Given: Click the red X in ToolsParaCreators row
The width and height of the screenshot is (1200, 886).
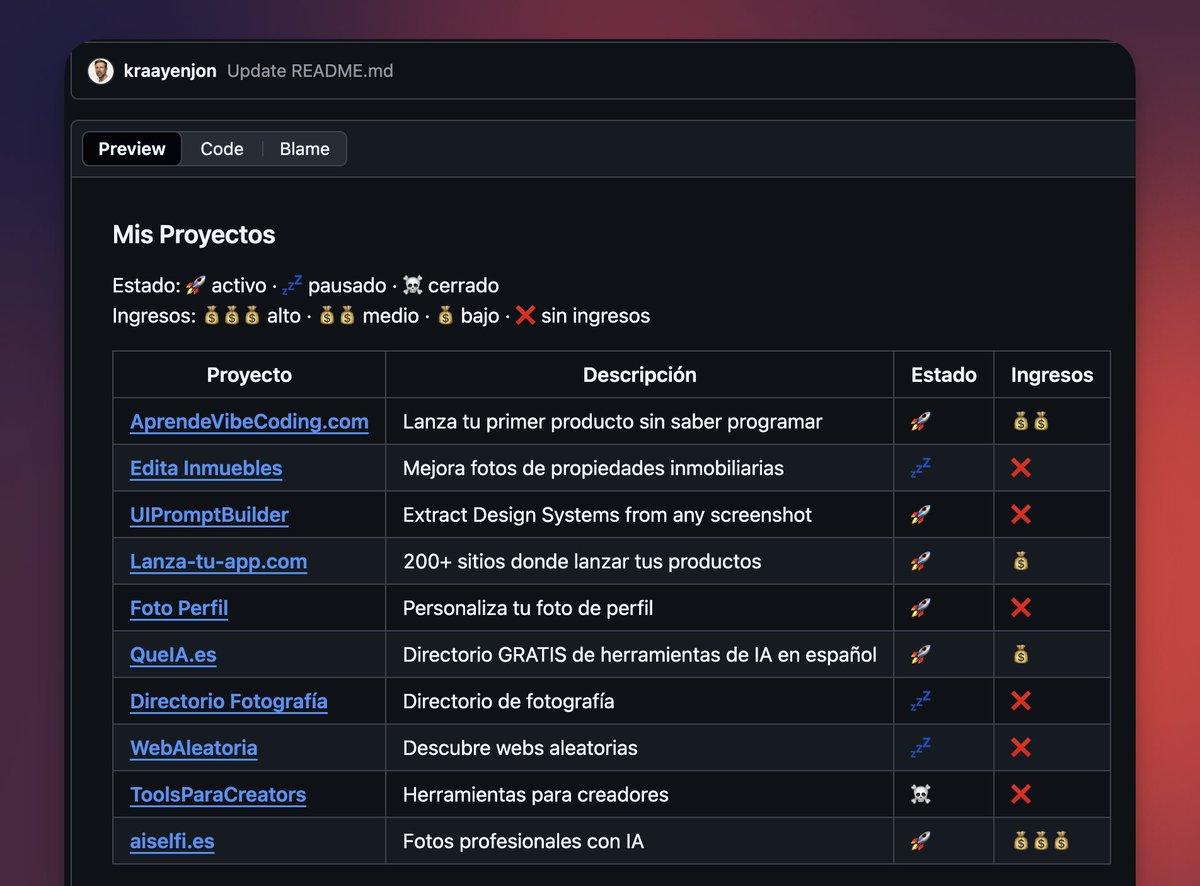Looking at the screenshot, I should 1021,795.
